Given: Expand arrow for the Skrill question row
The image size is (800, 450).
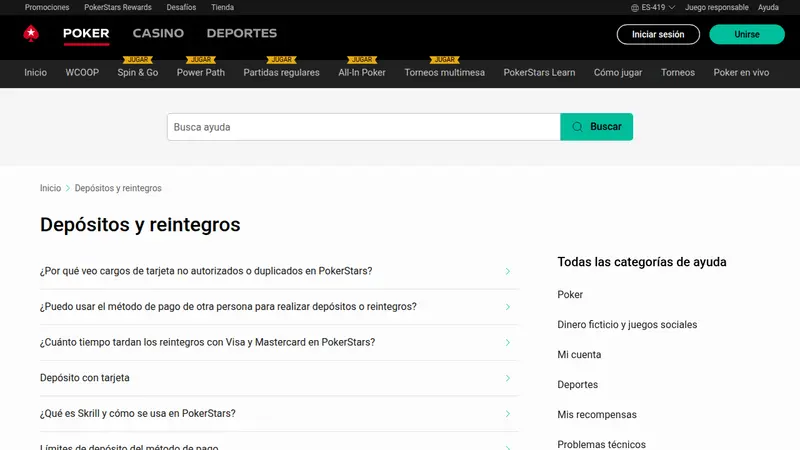Looking at the screenshot, I should point(508,414).
